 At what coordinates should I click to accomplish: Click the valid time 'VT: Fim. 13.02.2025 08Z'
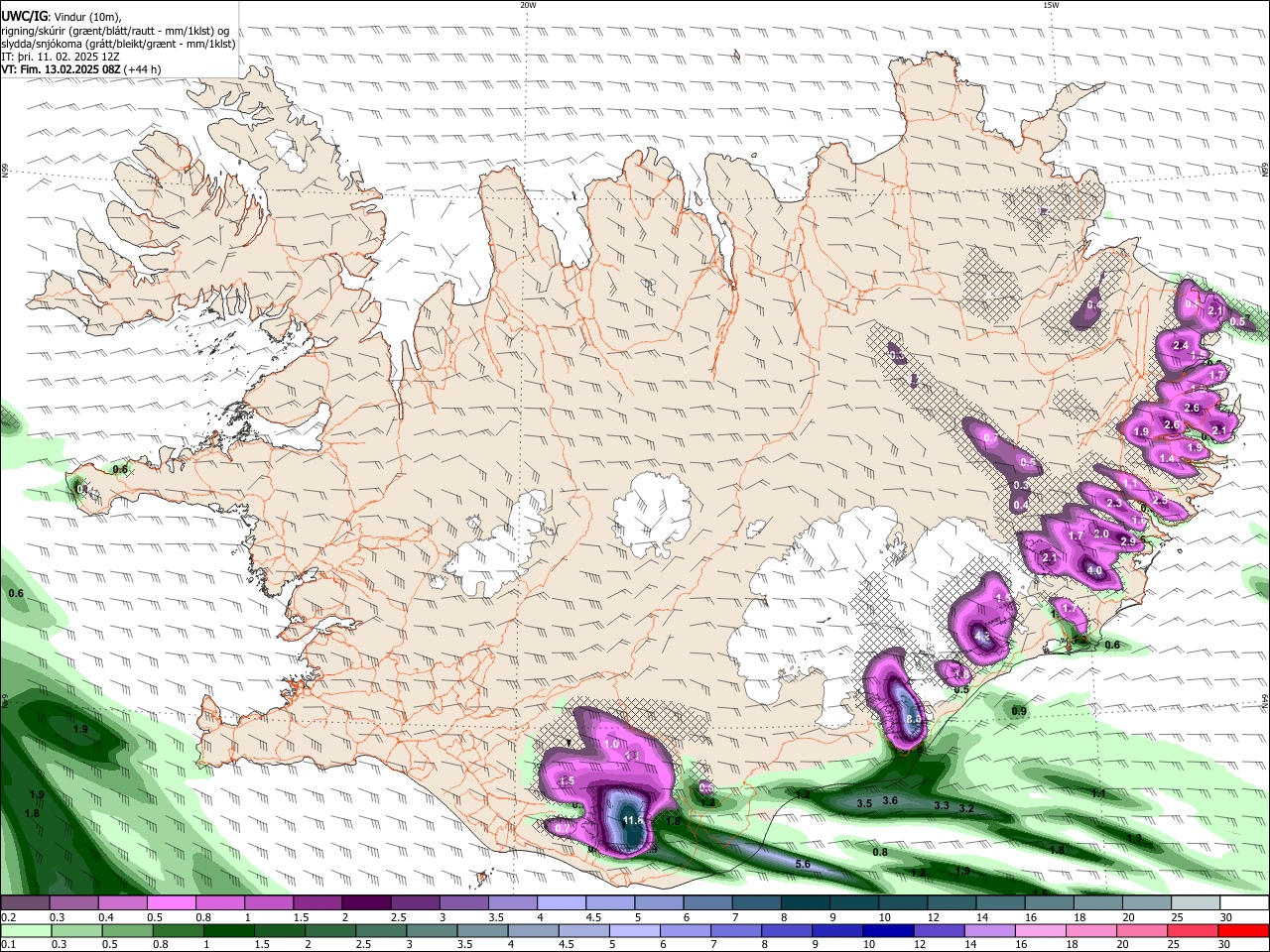point(62,69)
